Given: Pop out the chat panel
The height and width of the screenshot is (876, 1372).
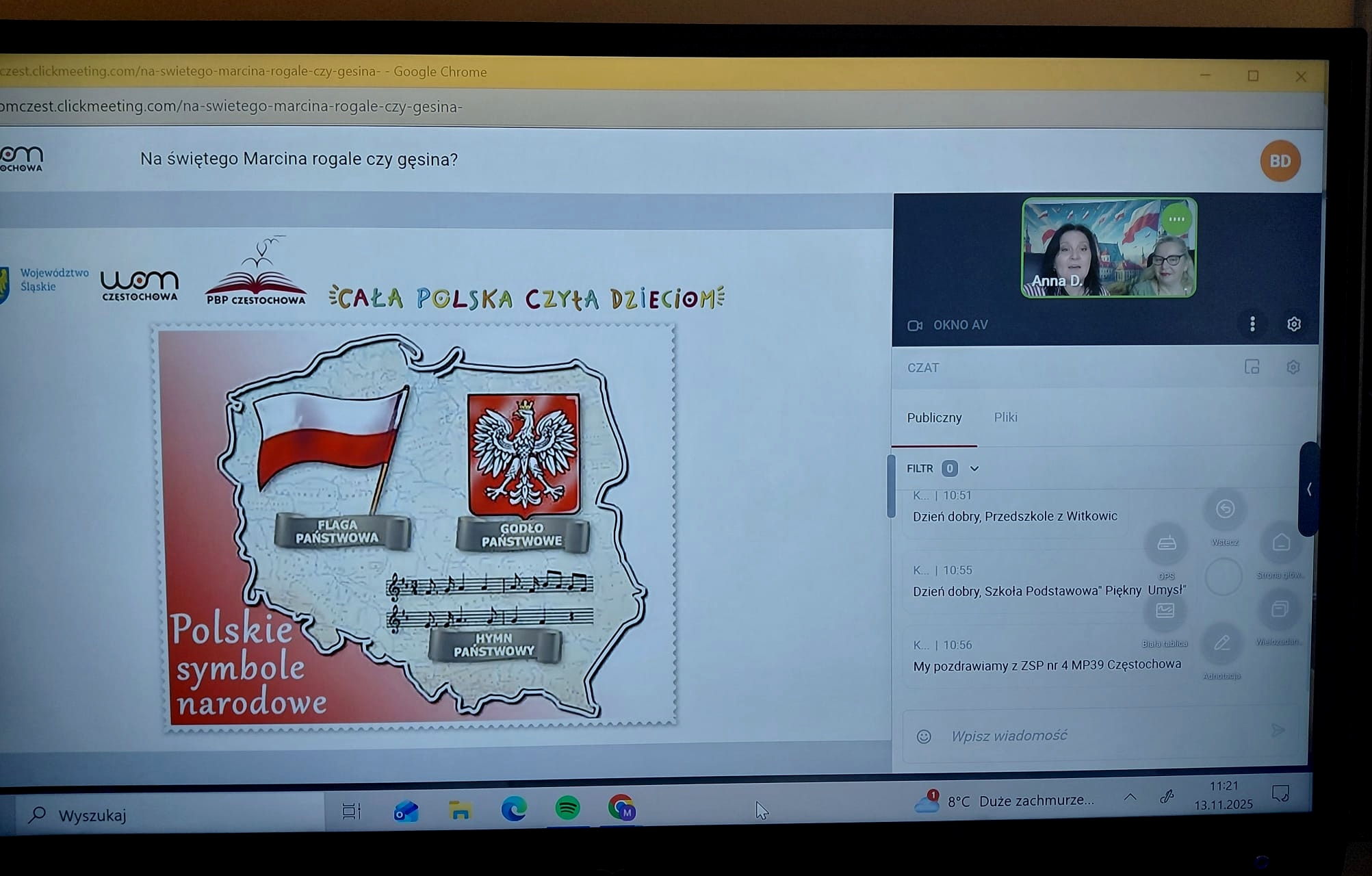Looking at the screenshot, I should pos(1252,368).
